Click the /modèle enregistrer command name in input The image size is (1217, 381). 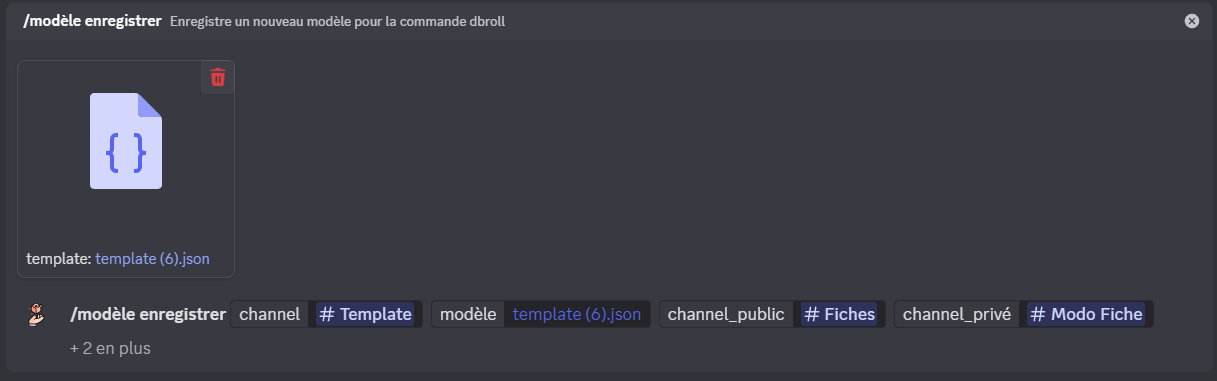(x=148, y=314)
